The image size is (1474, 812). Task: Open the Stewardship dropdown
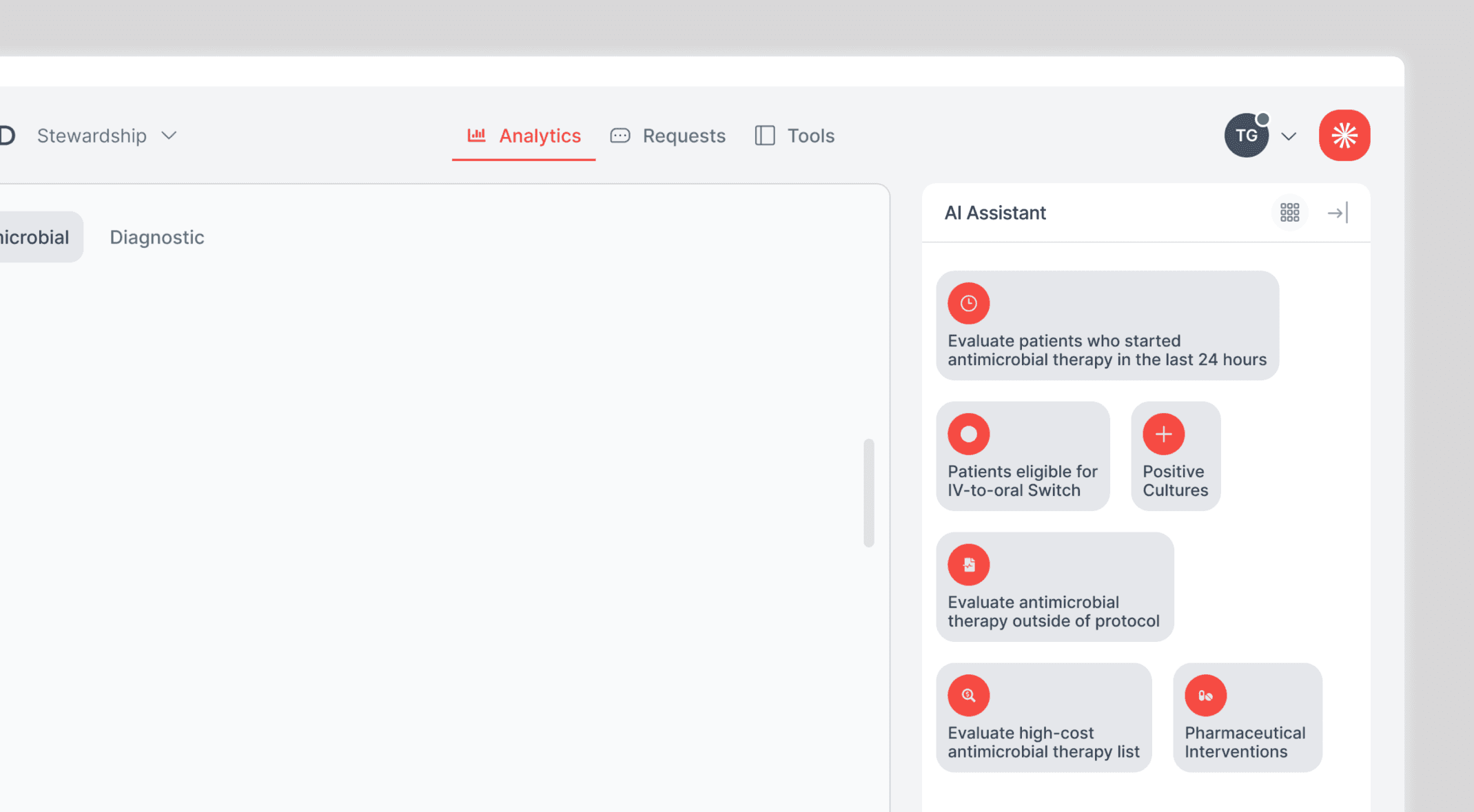107,136
